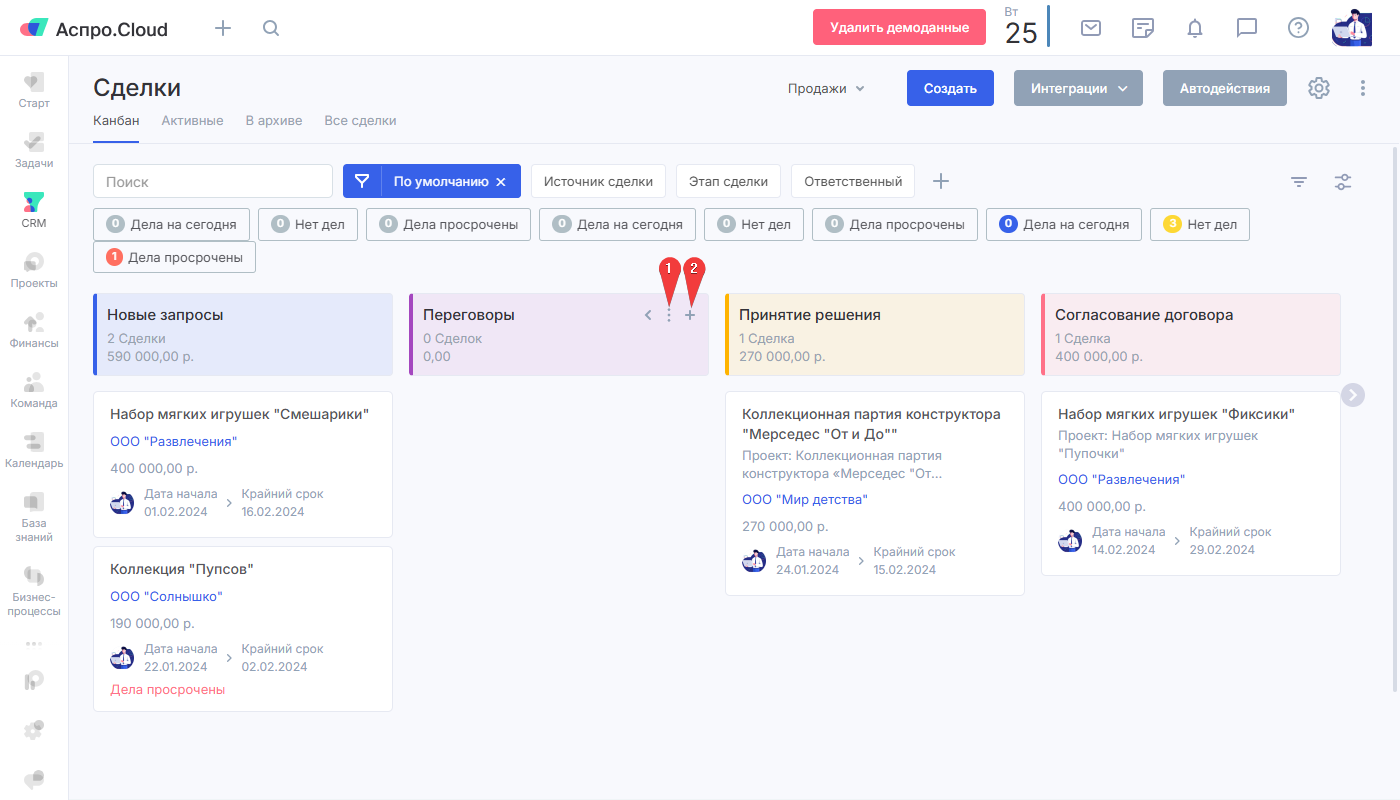Screen dimensions: 1400x800
Task: Open Источник сделки filter dropdown
Action: tap(598, 181)
